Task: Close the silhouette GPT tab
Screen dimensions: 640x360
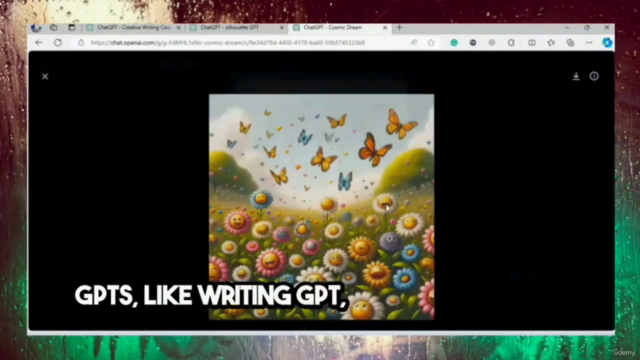Action: (x=281, y=28)
